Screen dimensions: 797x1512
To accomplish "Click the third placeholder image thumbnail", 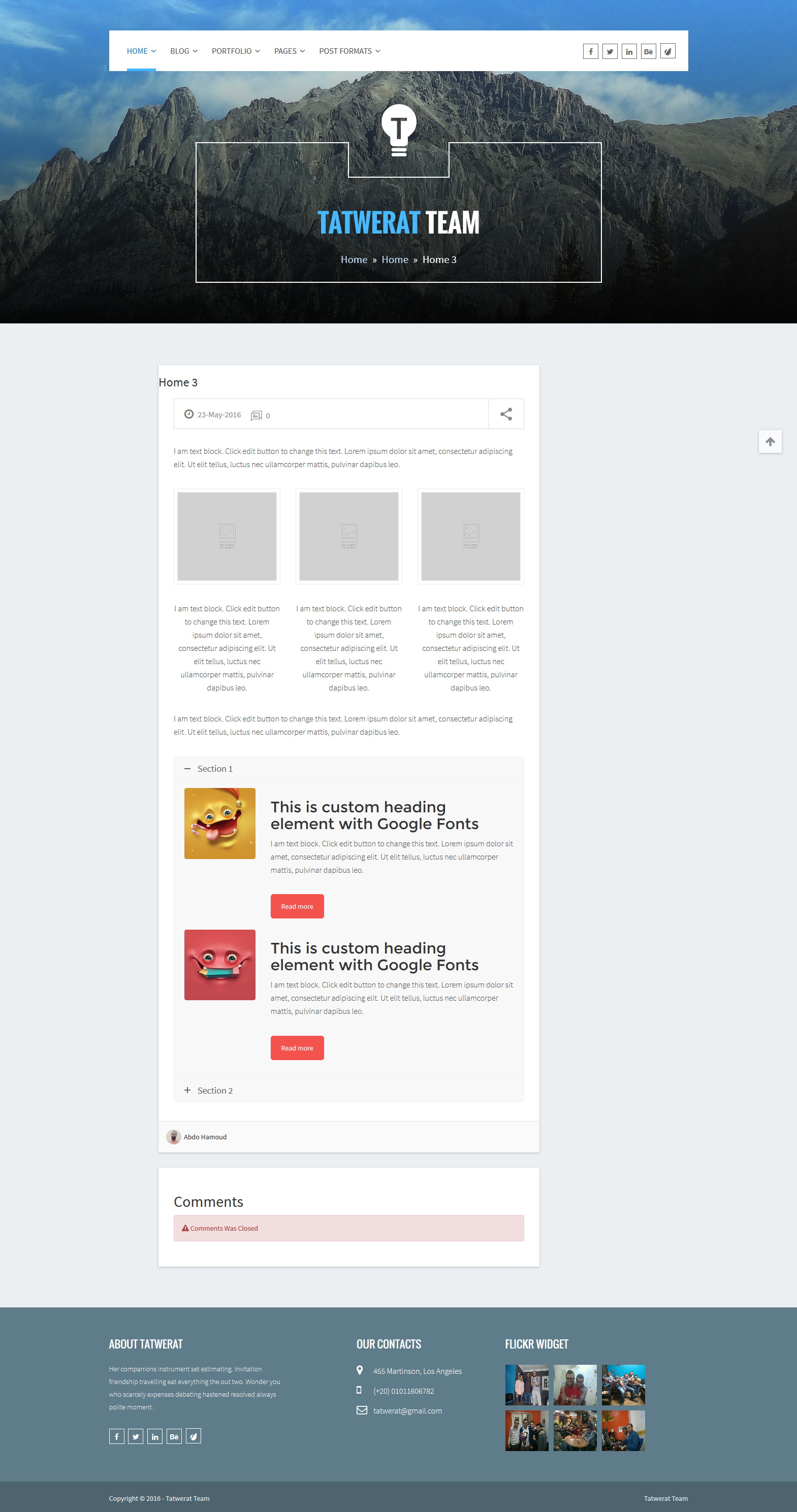I will 470,537.
